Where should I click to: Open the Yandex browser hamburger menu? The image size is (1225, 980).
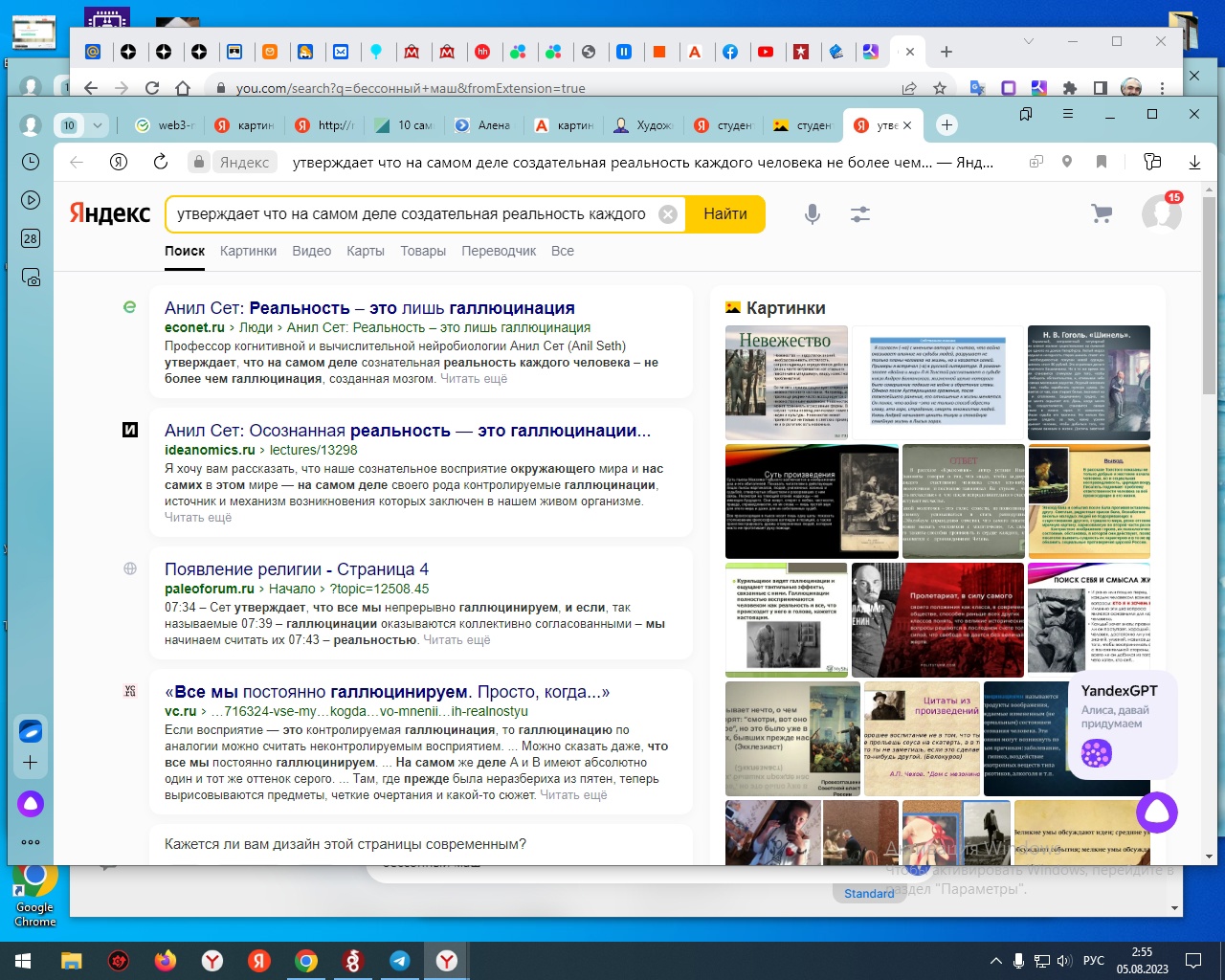click(x=1068, y=114)
